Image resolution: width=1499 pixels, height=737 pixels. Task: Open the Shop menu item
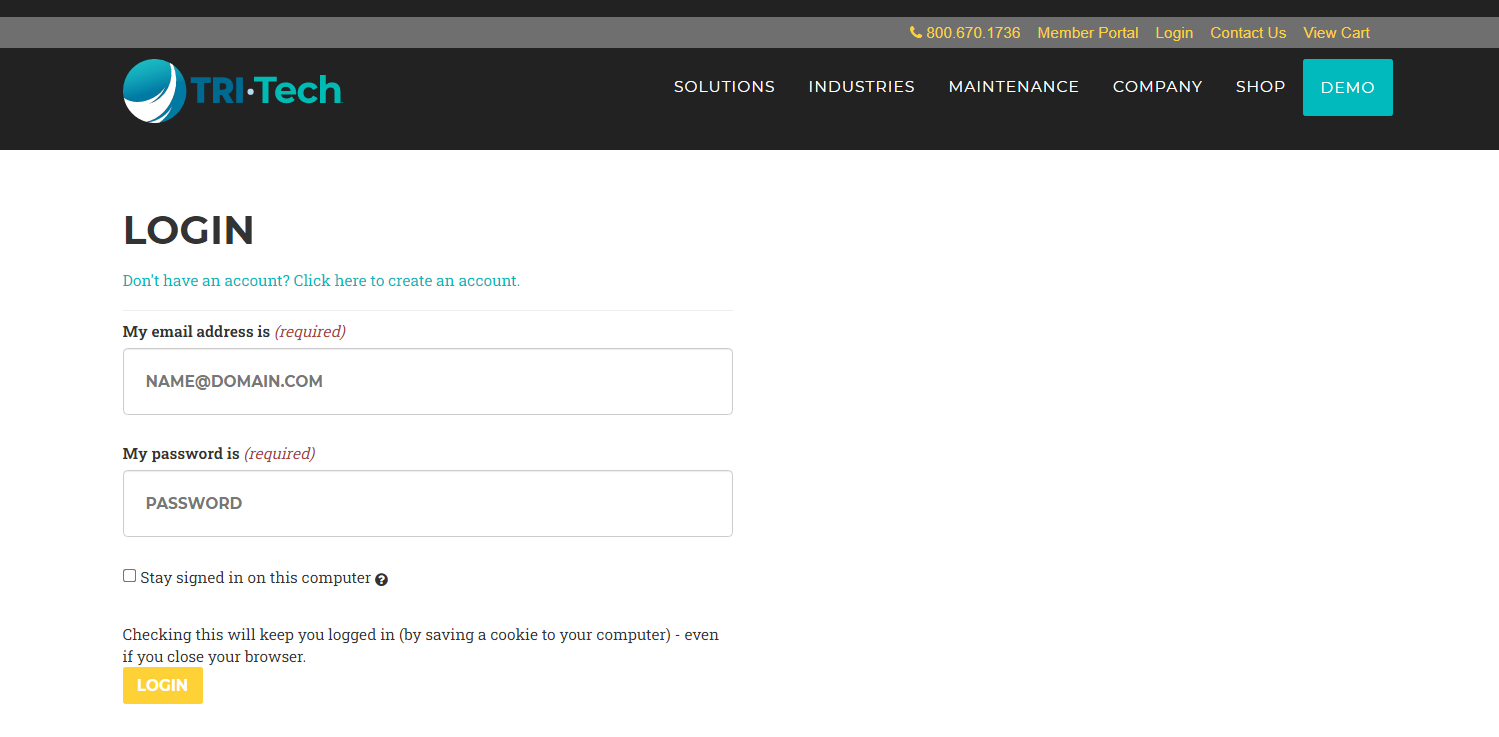tap(1260, 87)
